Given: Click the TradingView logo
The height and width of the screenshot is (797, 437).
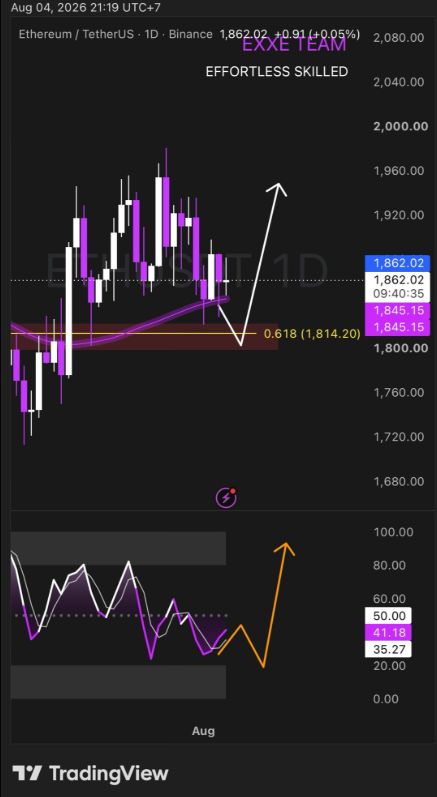Looking at the screenshot, I should pos(90,774).
